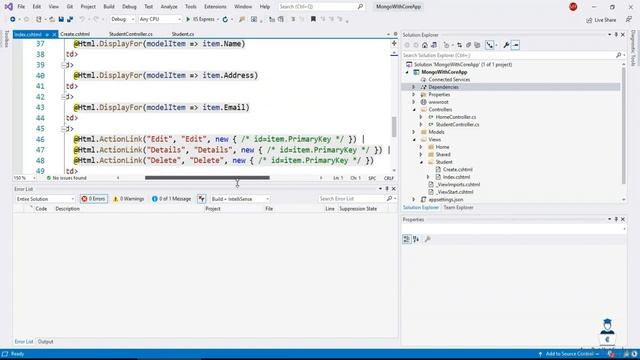640x360 pixels.
Task: Expand the Models folder
Action: tap(413, 132)
